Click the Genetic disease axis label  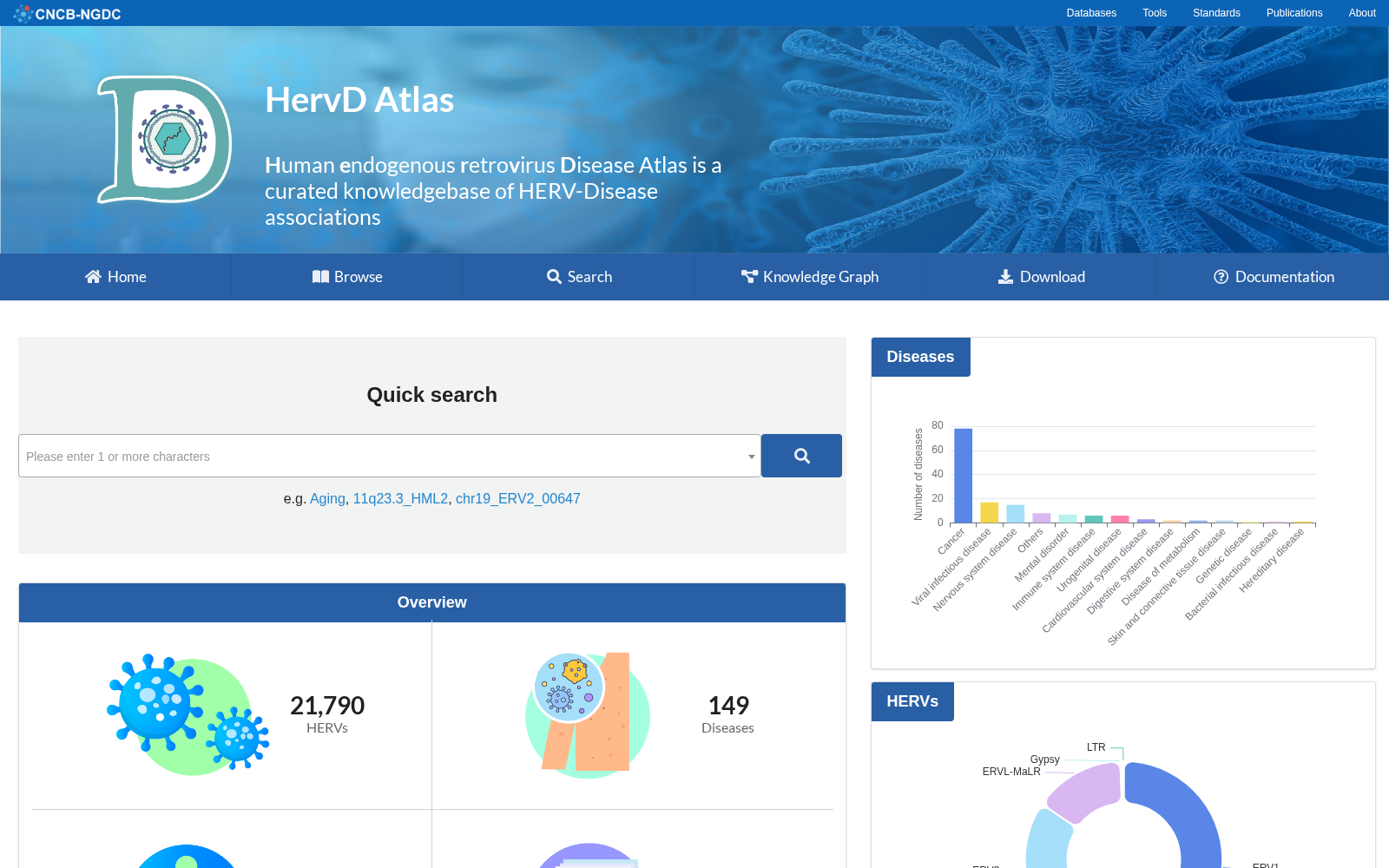[x=1224, y=556]
